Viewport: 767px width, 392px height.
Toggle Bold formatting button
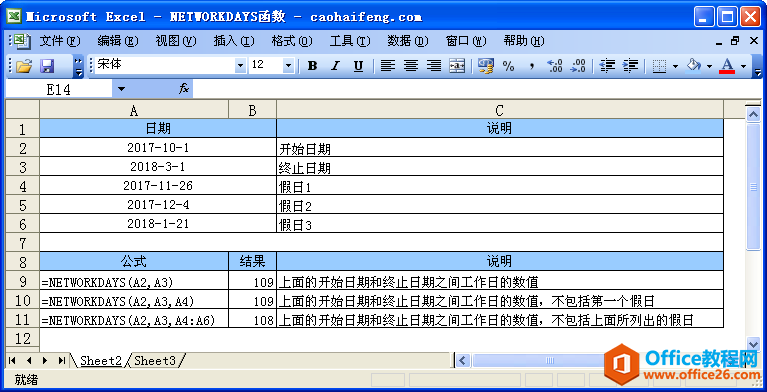[313, 66]
